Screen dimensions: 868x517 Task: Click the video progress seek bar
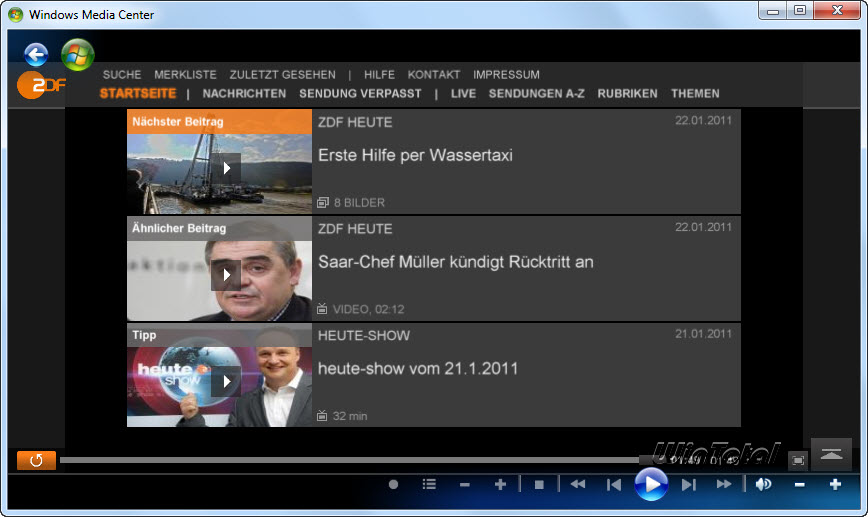point(350,460)
